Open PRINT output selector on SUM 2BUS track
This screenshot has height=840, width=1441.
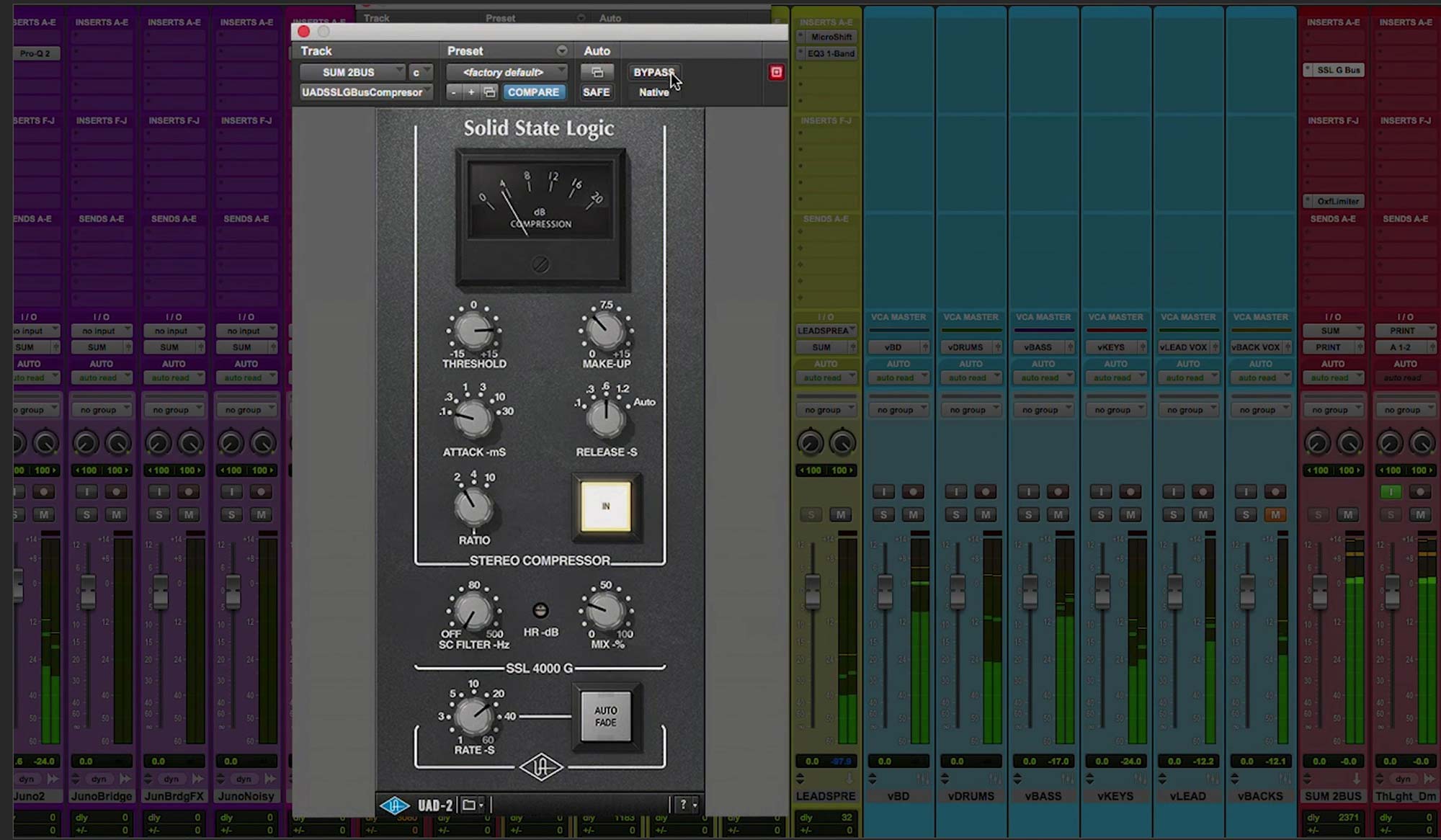[1334, 347]
